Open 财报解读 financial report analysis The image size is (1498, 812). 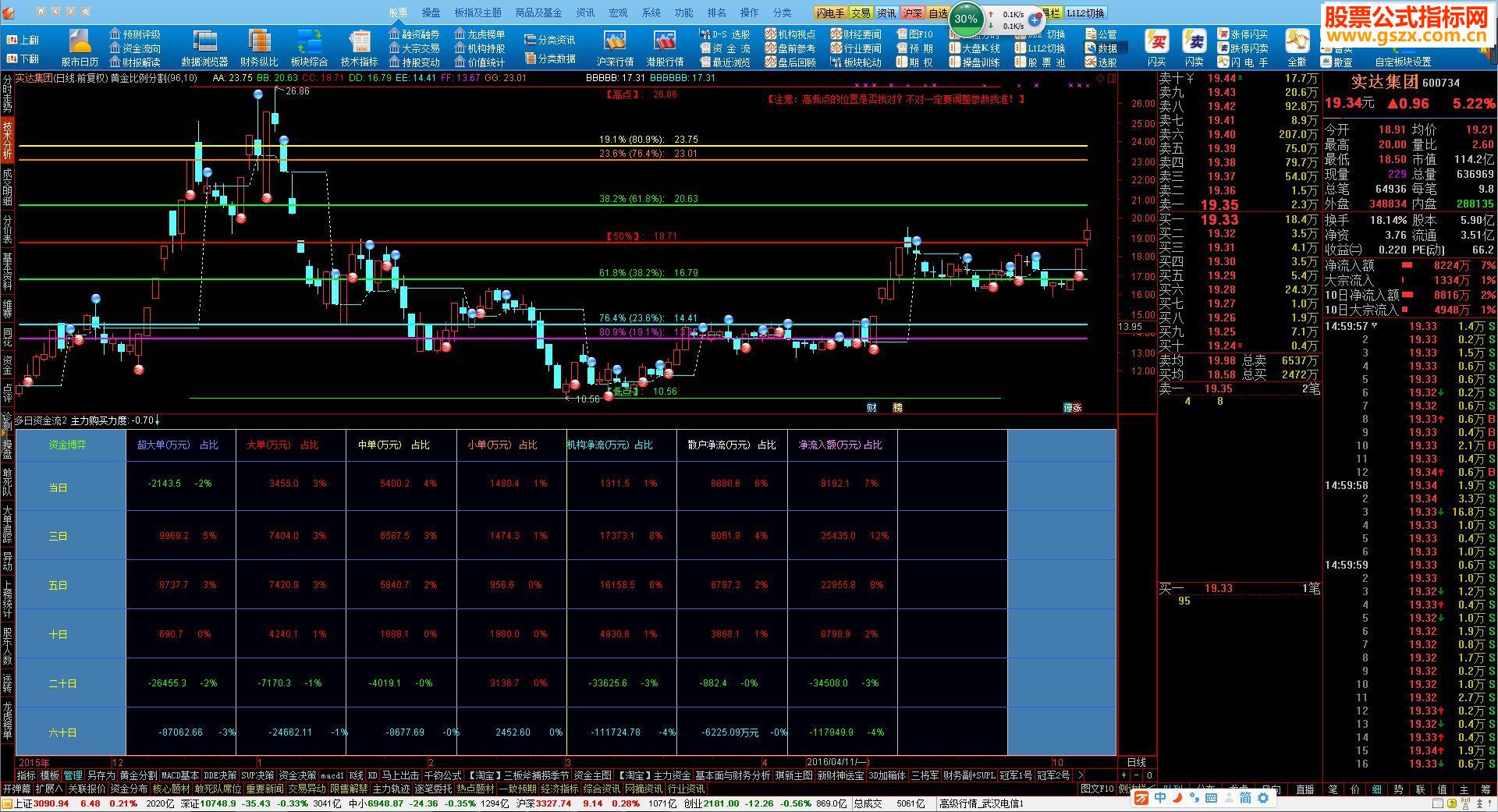[x=136, y=62]
